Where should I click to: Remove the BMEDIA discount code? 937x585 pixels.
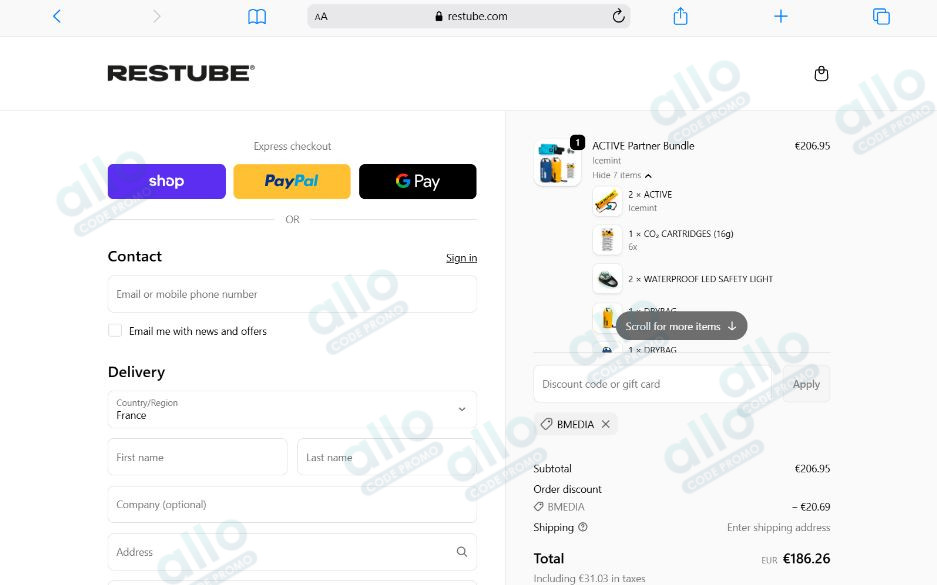[x=605, y=424]
